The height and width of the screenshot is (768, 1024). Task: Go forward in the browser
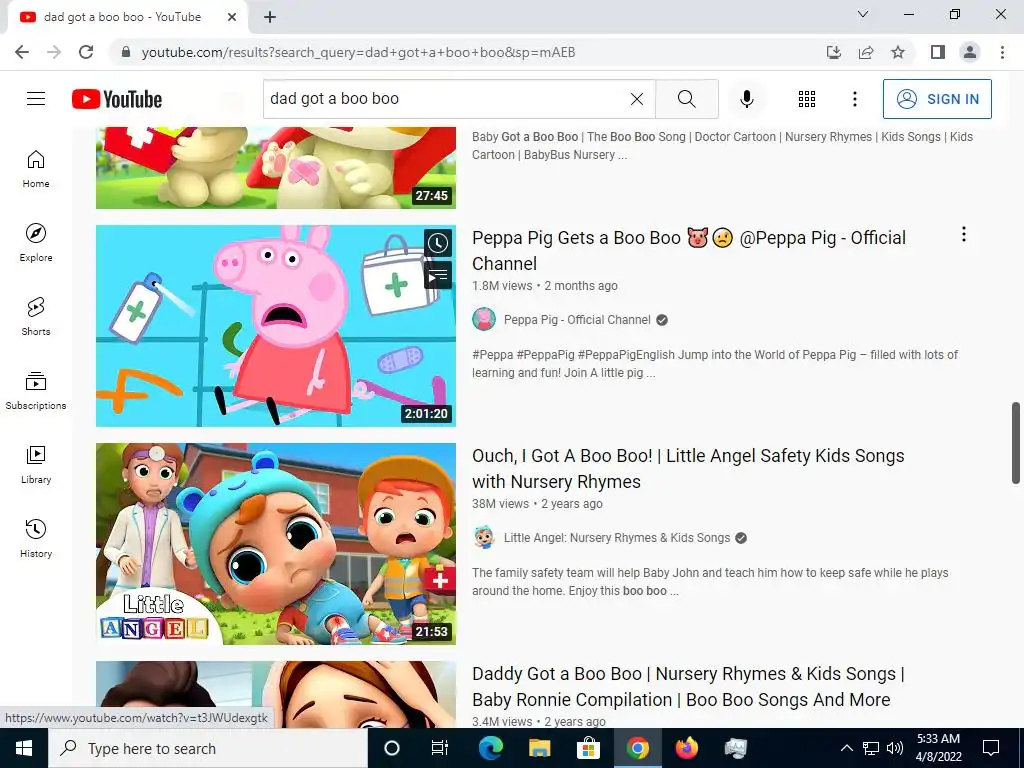pos(54,52)
